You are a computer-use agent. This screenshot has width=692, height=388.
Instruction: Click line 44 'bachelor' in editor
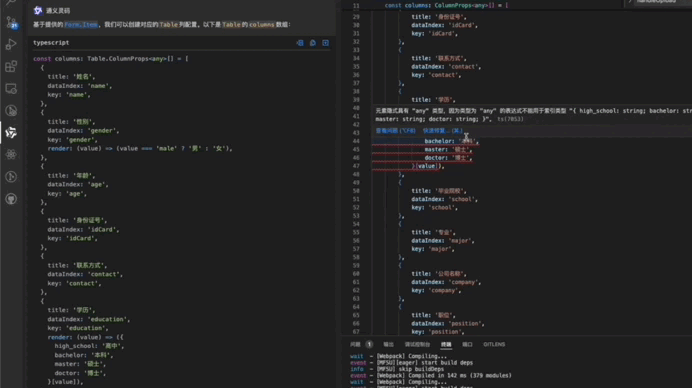(451, 141)
